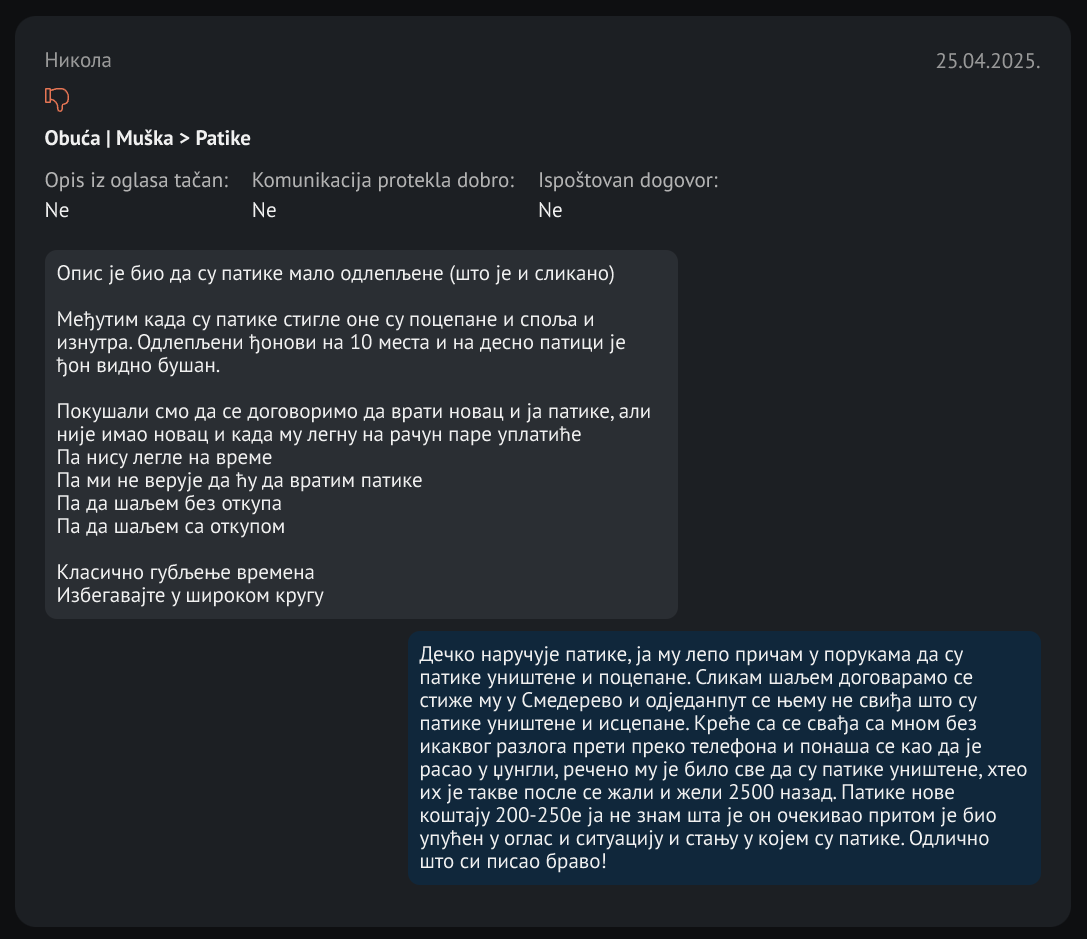Screen dimensions: 1087x939
Task: Click the line "Класично губљење времена"
Action: coord(186,573)
